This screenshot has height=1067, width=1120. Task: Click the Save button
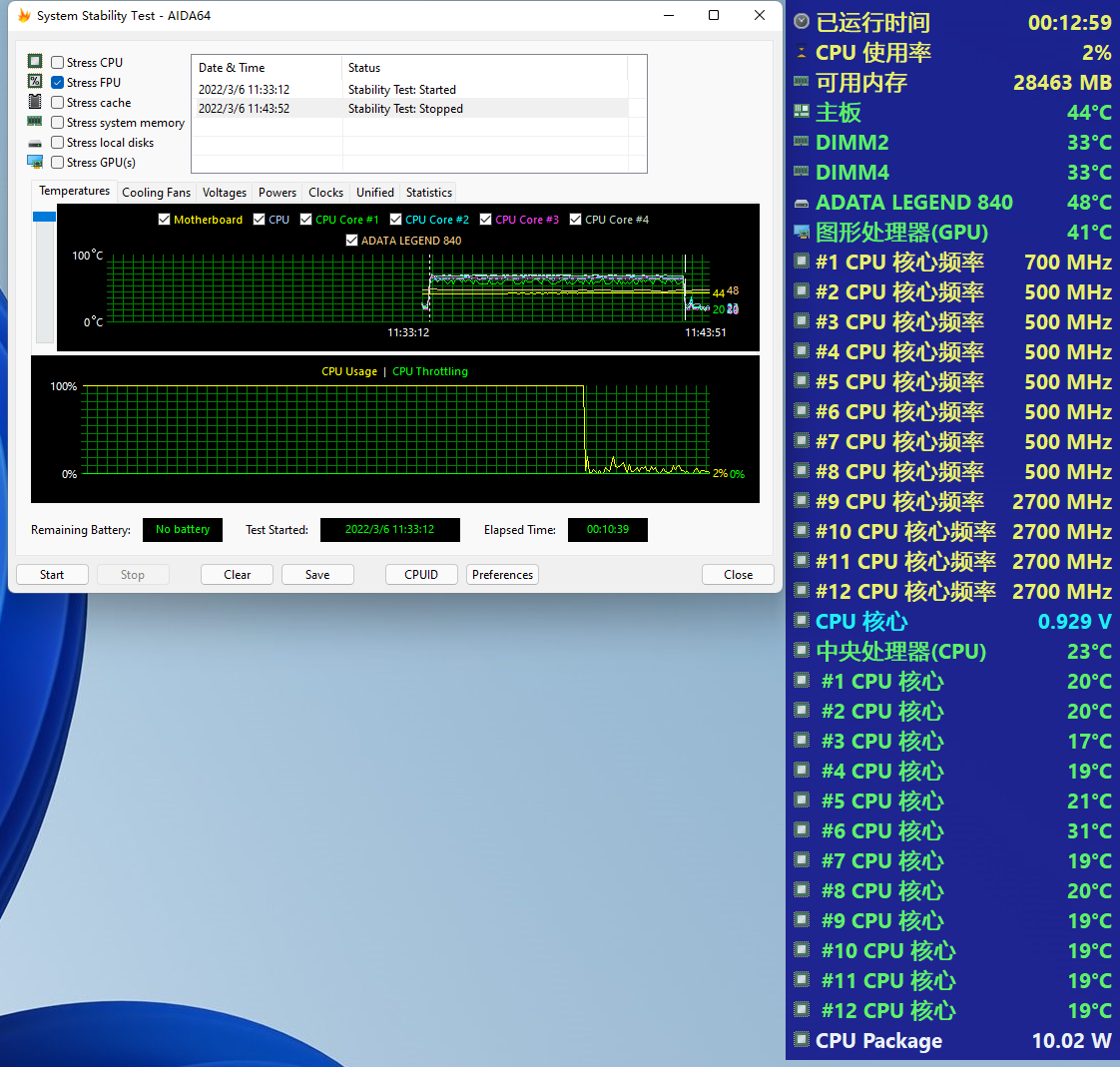coord(317,574)
